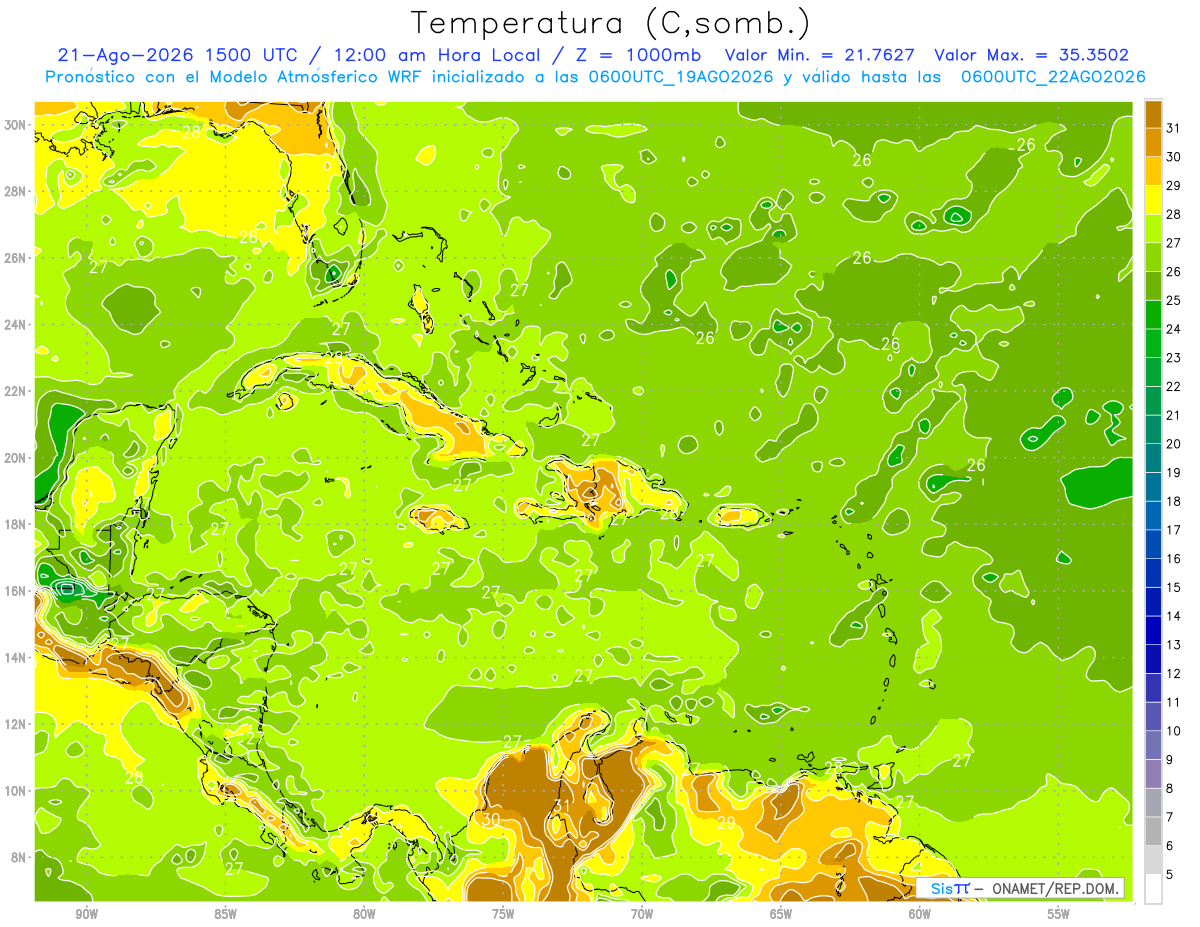The height and width of the screenshot is (927, 1200).
Task: Click the '75W' longitude axis label
Action: (503, 914)
